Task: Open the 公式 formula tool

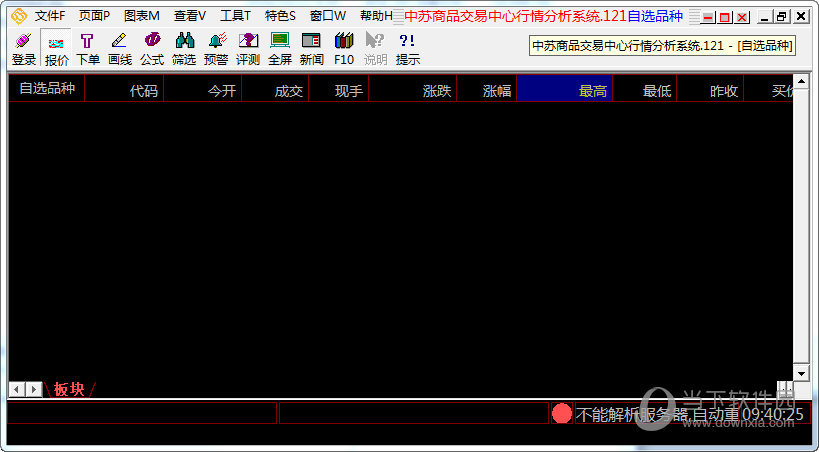Action: 152,49
